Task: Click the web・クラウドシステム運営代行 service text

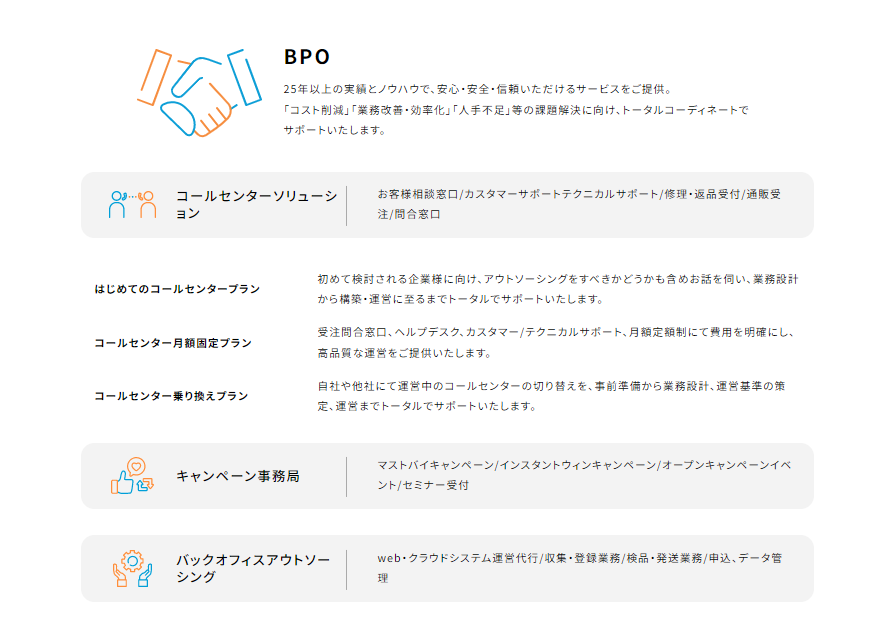Action: (579, 568)
